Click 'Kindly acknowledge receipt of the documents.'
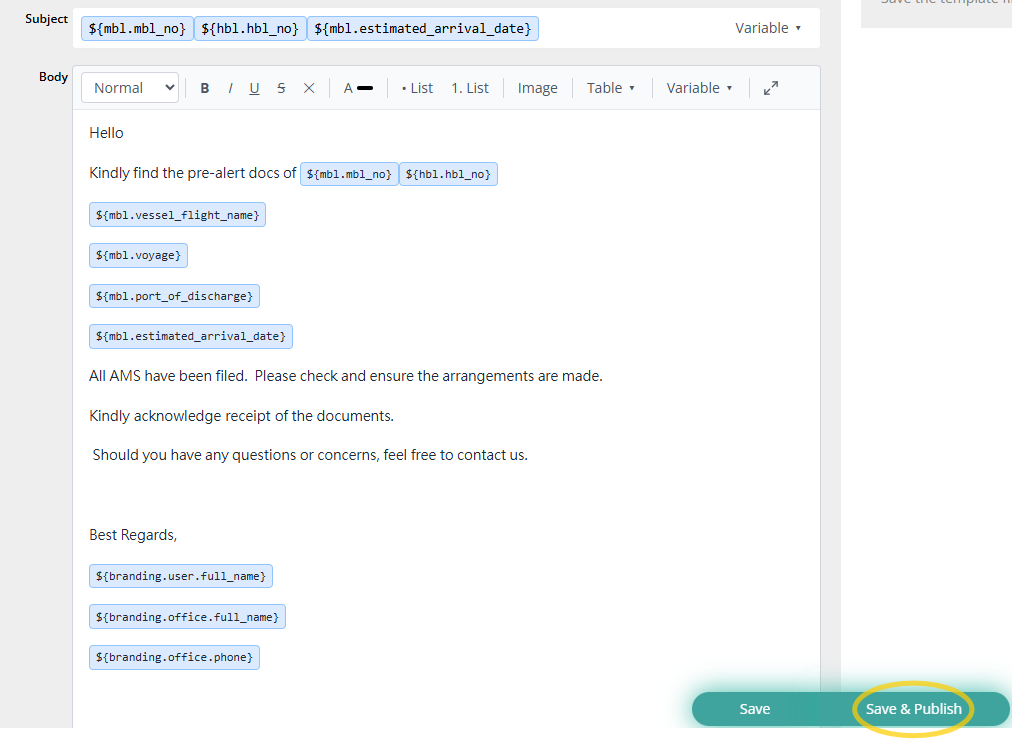The width and height of the screenshot is (1012, 739). [x=241, y=416]
